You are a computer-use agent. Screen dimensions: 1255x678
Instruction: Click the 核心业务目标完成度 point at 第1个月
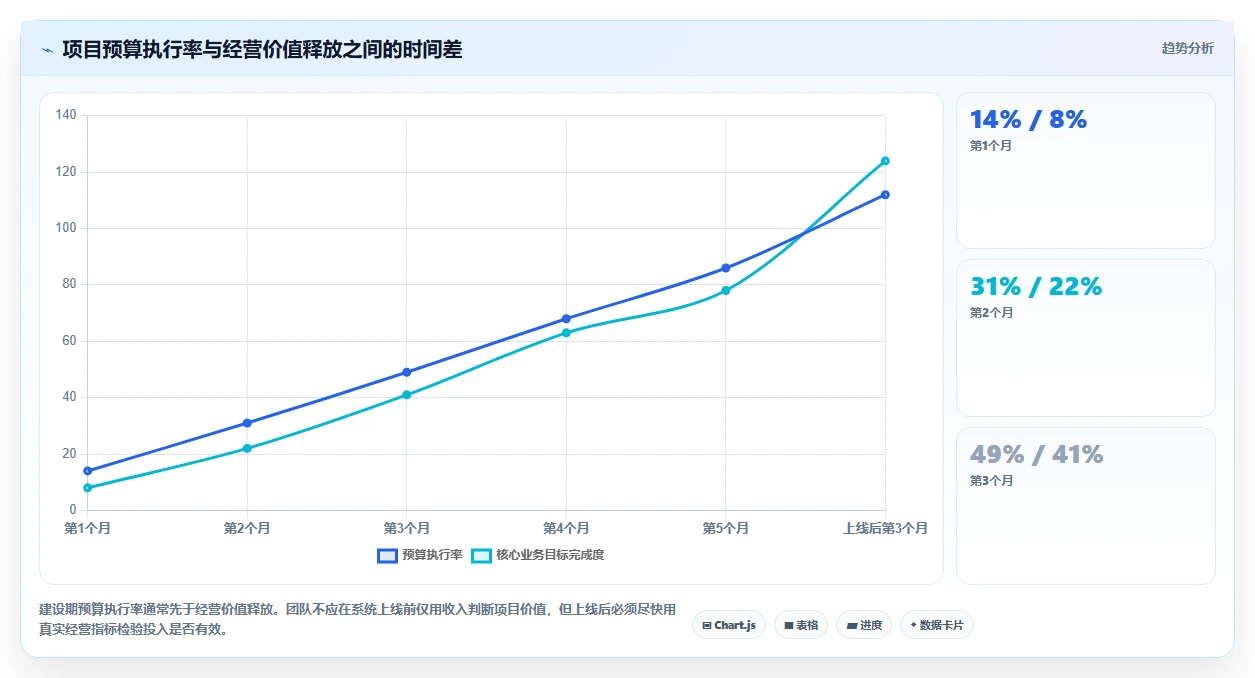coord(88,488)
